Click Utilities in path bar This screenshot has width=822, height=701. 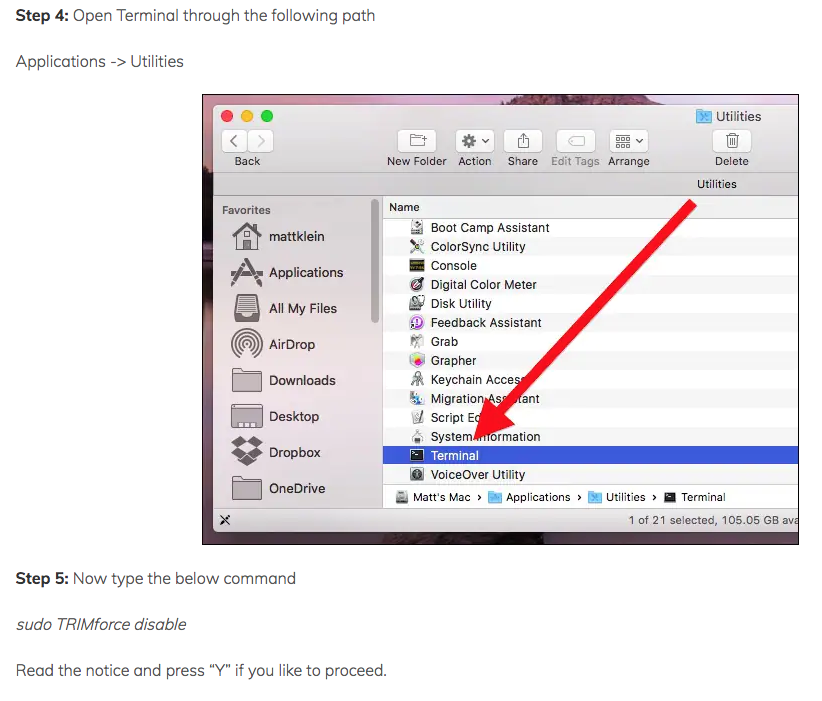(x=617, y=497)
